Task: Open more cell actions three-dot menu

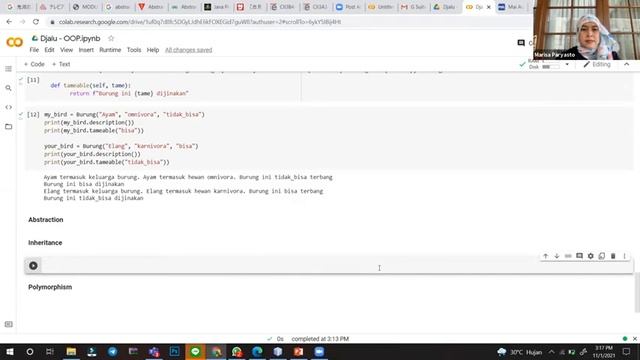Action: pyautogui.click(x=624, y=256)
